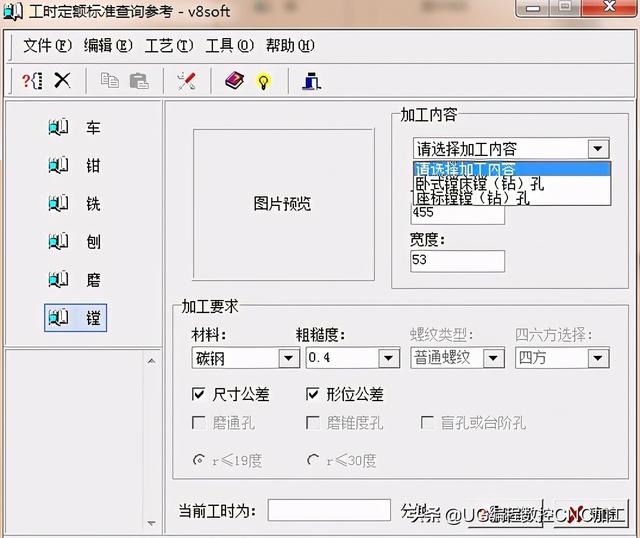Click the paste toolbar icon

(139, 81)
